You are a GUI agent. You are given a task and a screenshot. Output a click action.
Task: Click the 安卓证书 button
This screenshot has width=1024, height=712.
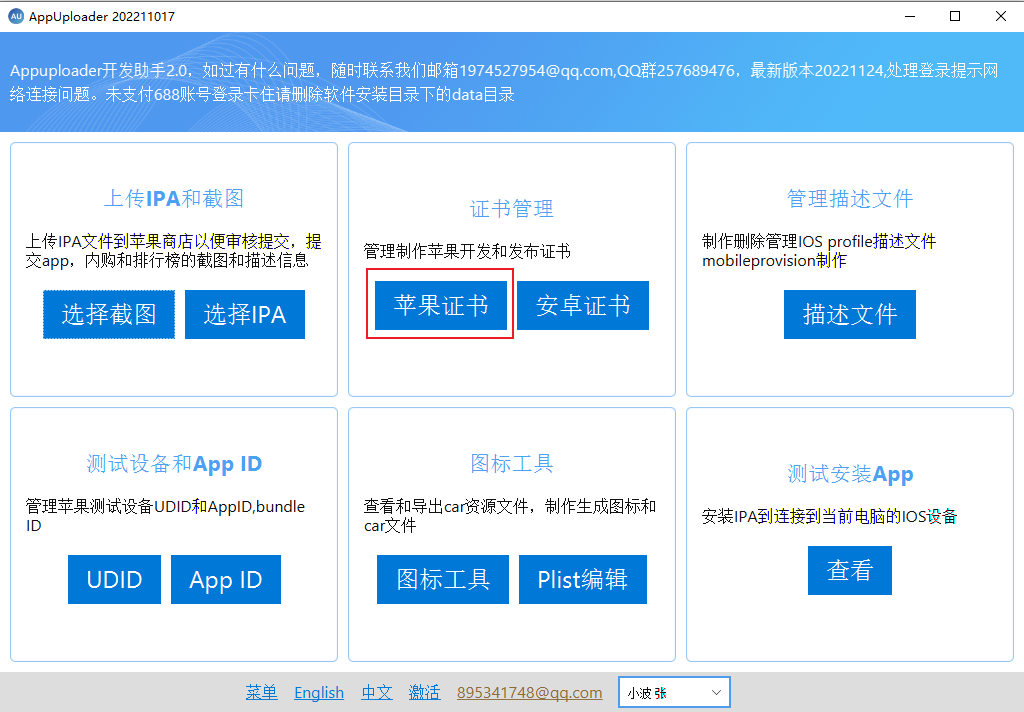click(x=583, y=305)
